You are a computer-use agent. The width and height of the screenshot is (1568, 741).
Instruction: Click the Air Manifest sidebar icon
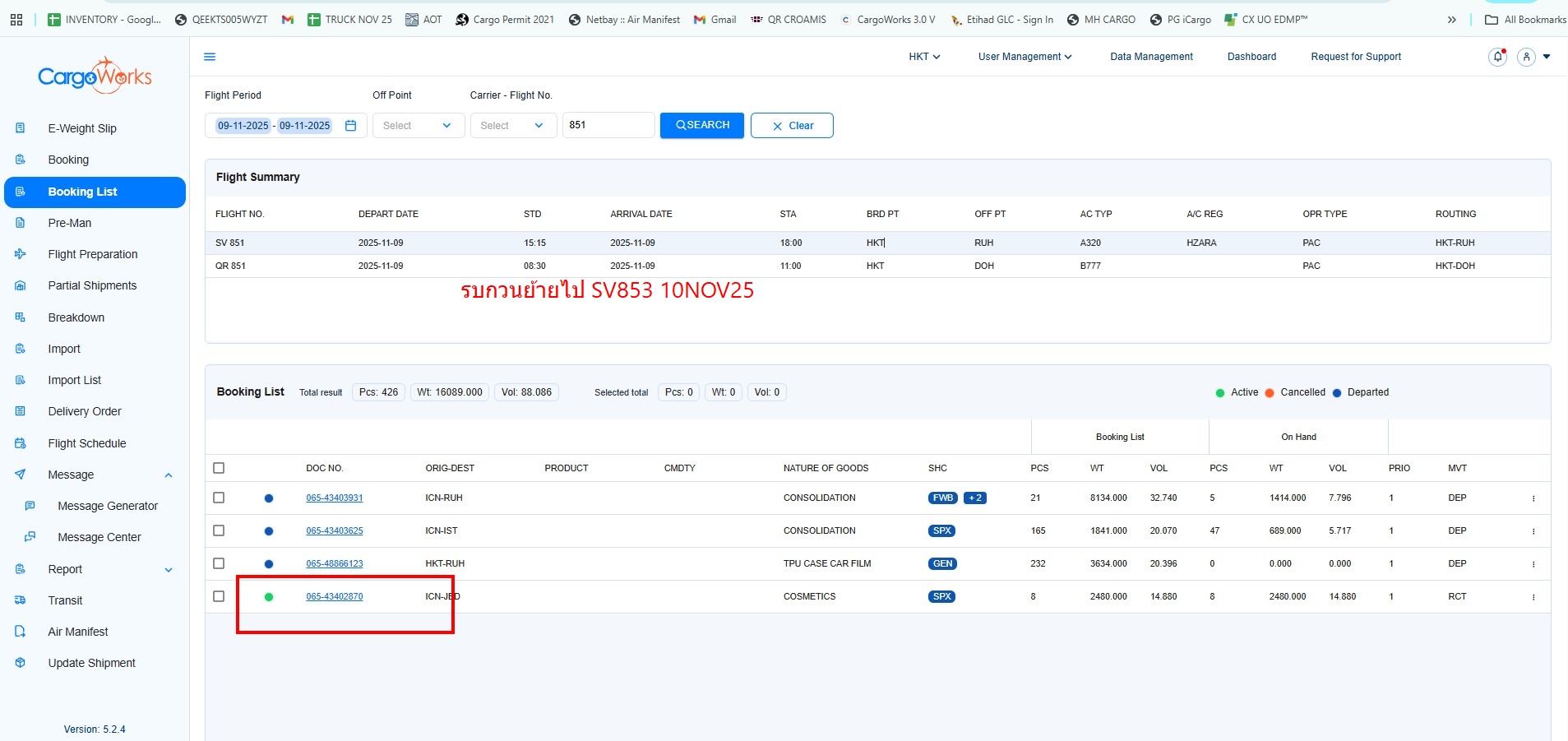point(21,632)
